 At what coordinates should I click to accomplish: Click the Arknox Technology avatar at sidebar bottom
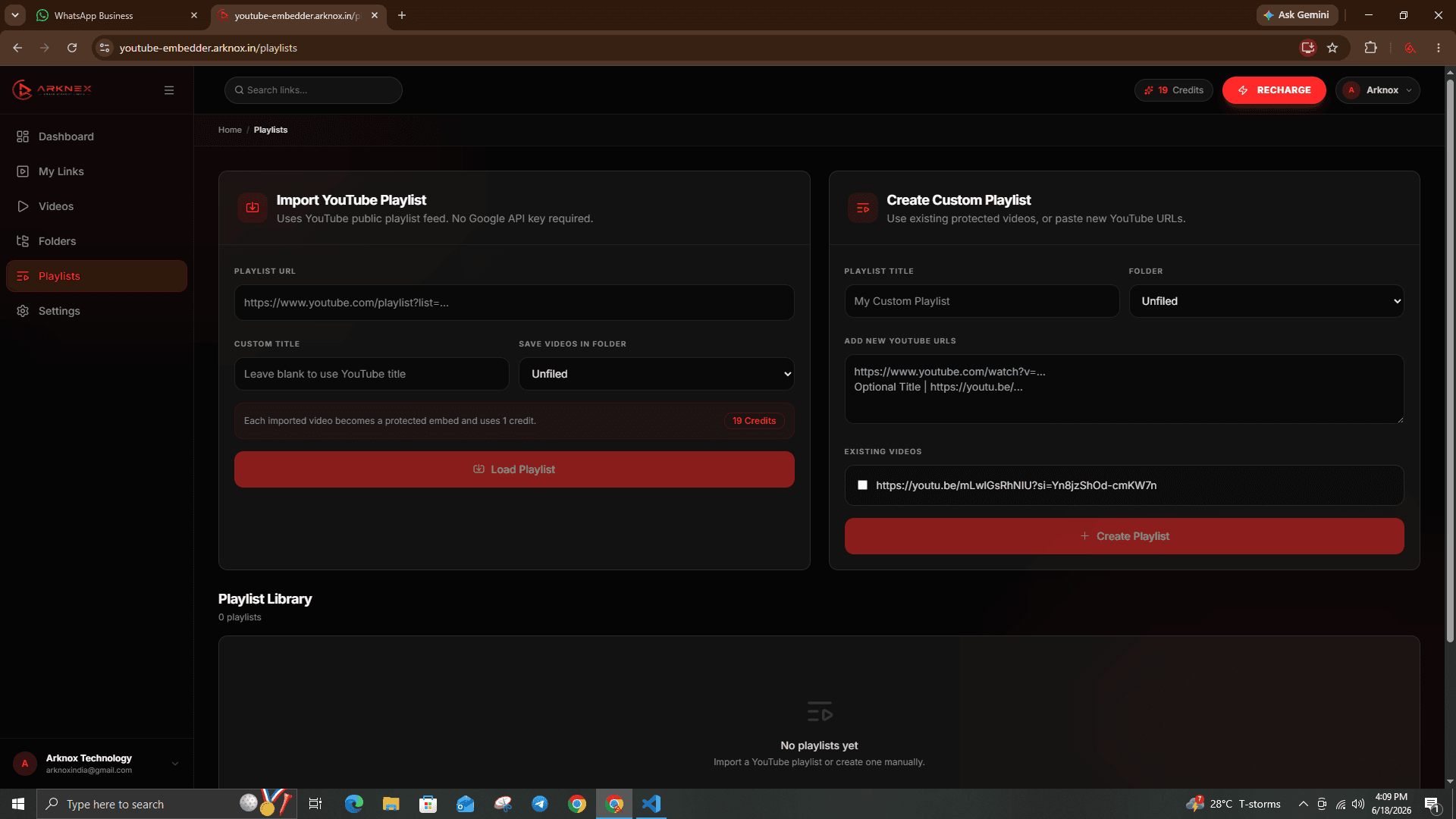[25, 764]
